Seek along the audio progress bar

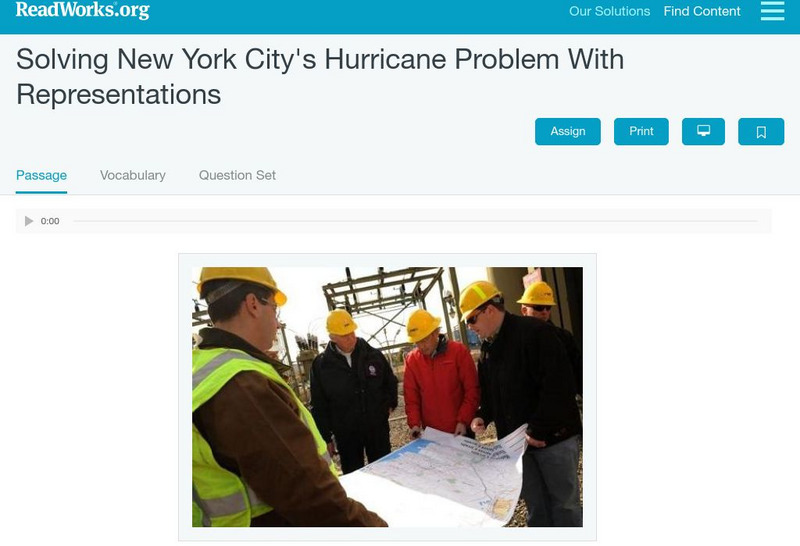[415, 221]
